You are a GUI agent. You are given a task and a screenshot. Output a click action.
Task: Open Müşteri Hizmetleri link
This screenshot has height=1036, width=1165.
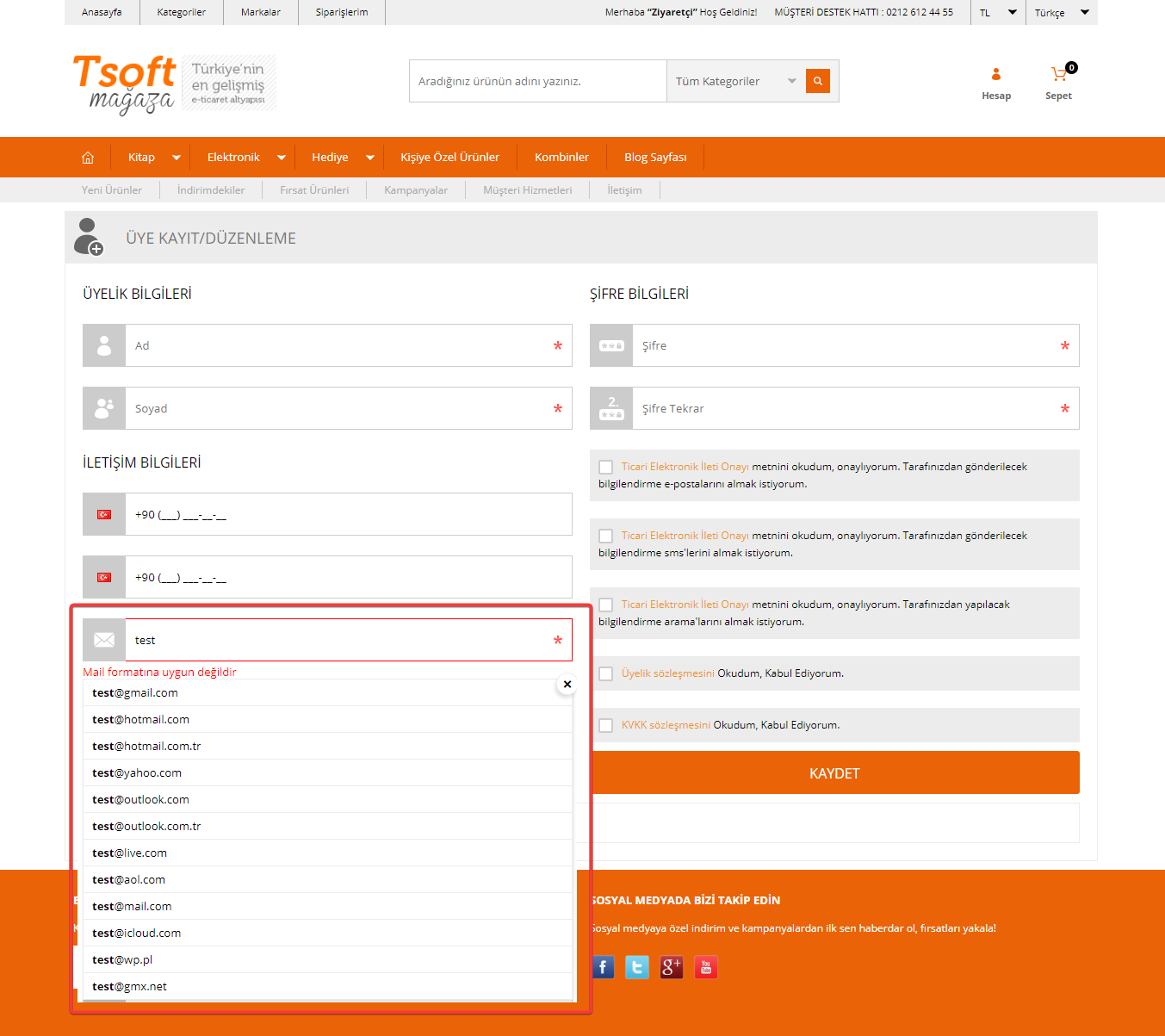pos(528,190)
